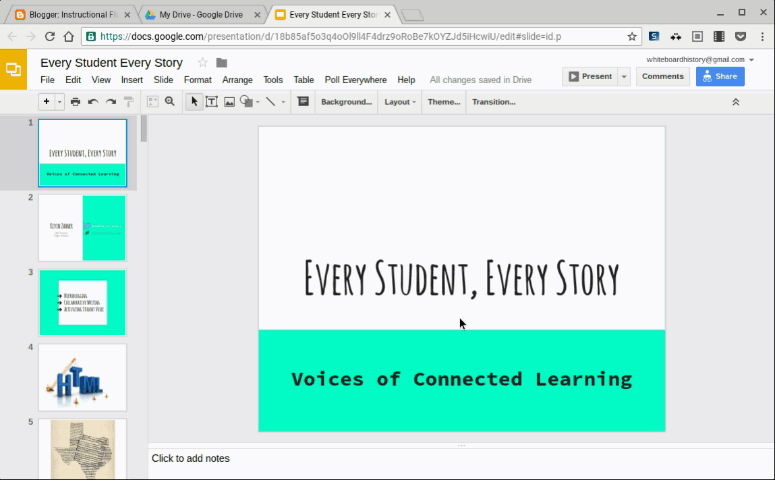Screen dimensions: 775x480
Task: Click the new slide plus button
Action: point(46,102)
